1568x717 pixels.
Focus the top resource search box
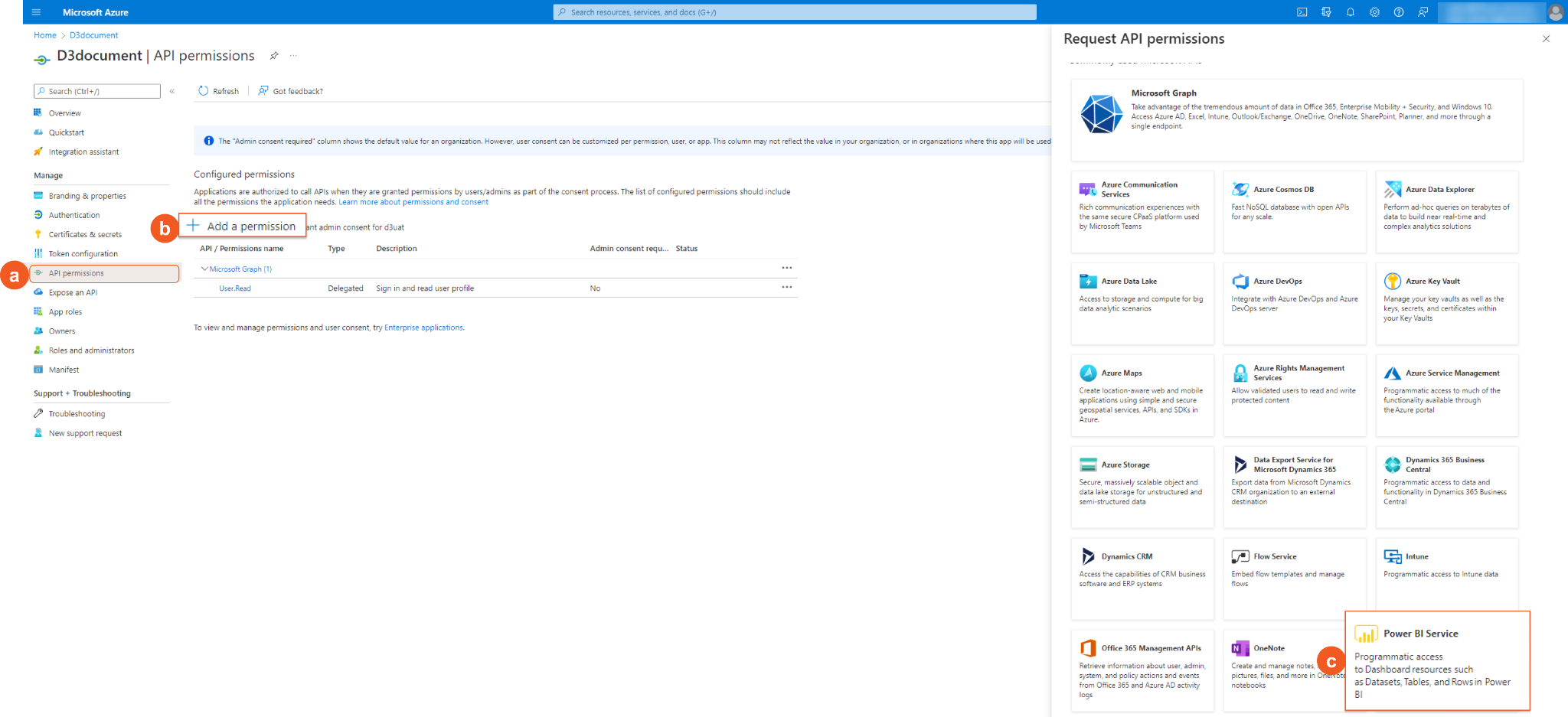point(795,12)
